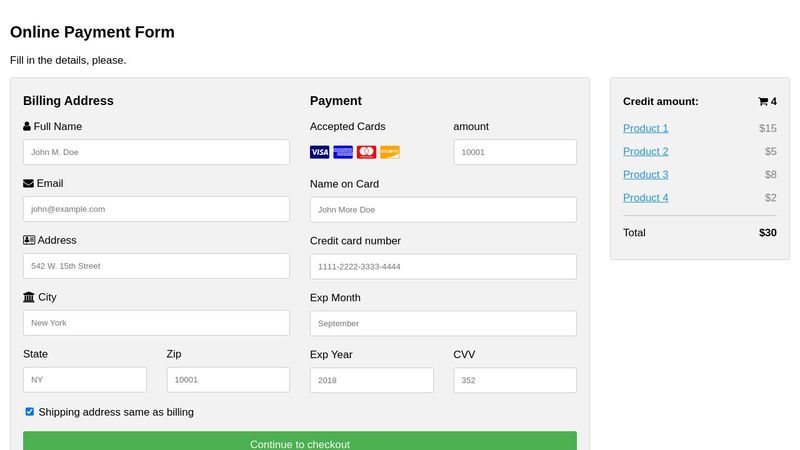Image resolution: width=800 pixels, height=450 pixels.
Task: Click the user icon beside Full Name
Action: 27,127
